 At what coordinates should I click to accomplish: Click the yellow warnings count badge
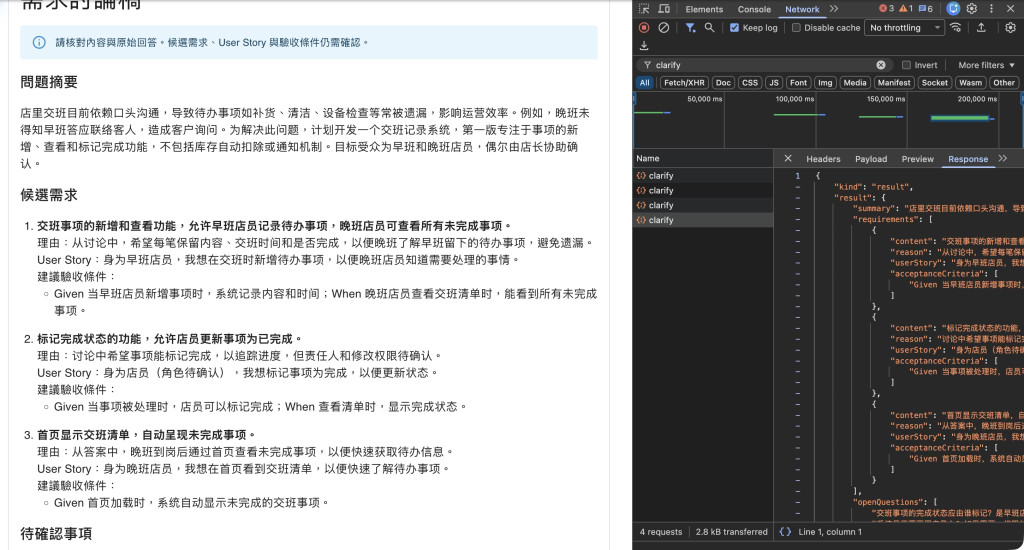tap(906, 8)
